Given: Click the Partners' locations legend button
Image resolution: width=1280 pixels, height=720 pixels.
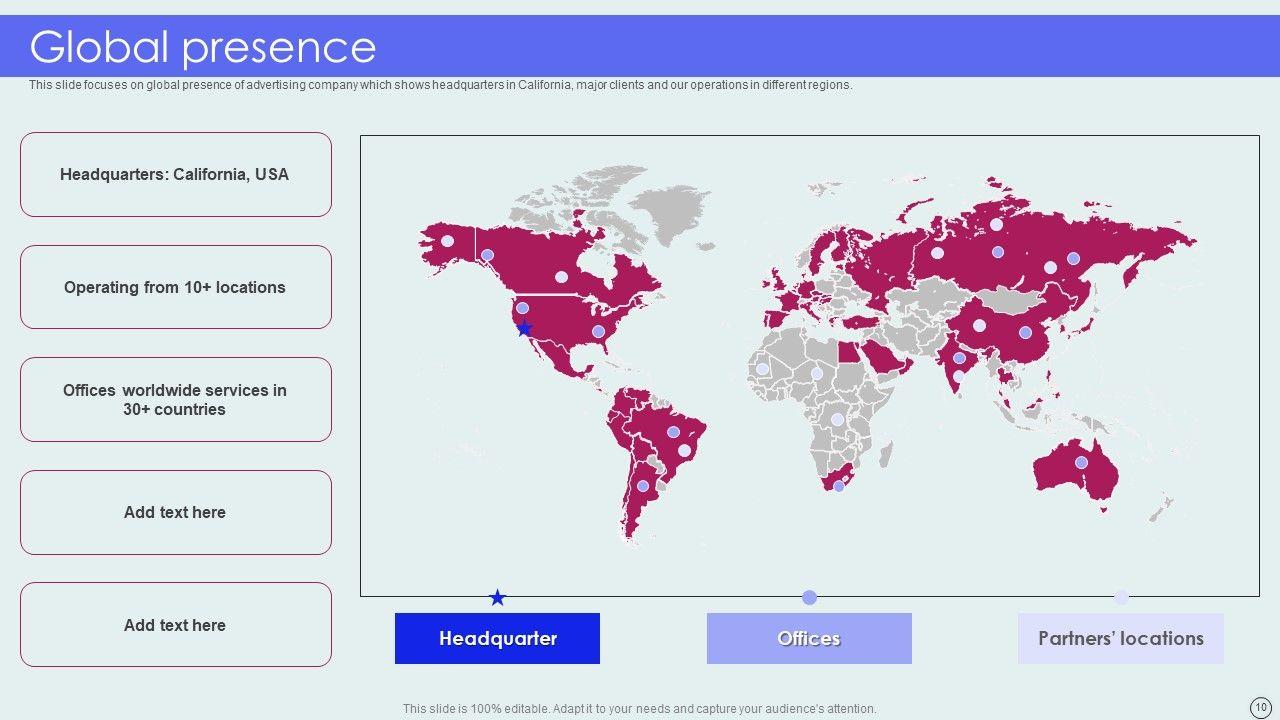Looking at the screenshot, I should click(x=1120, y=639).
